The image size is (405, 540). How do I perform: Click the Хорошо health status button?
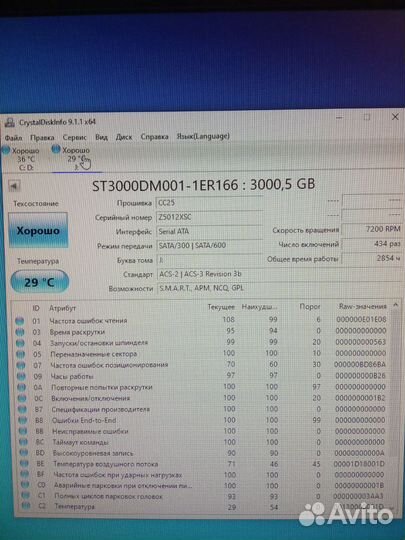point(38,230)
